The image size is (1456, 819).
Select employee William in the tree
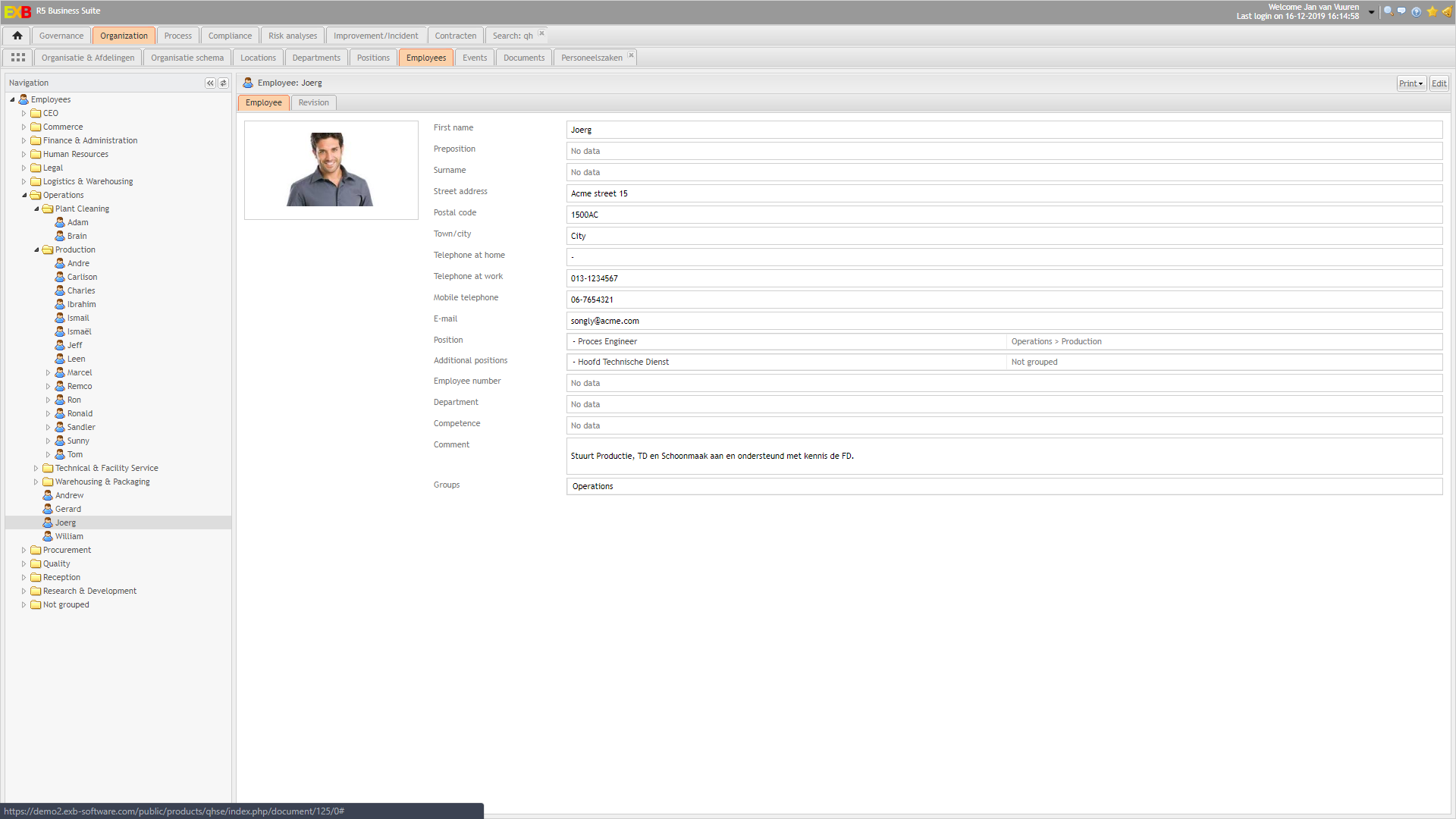(69, 537)
